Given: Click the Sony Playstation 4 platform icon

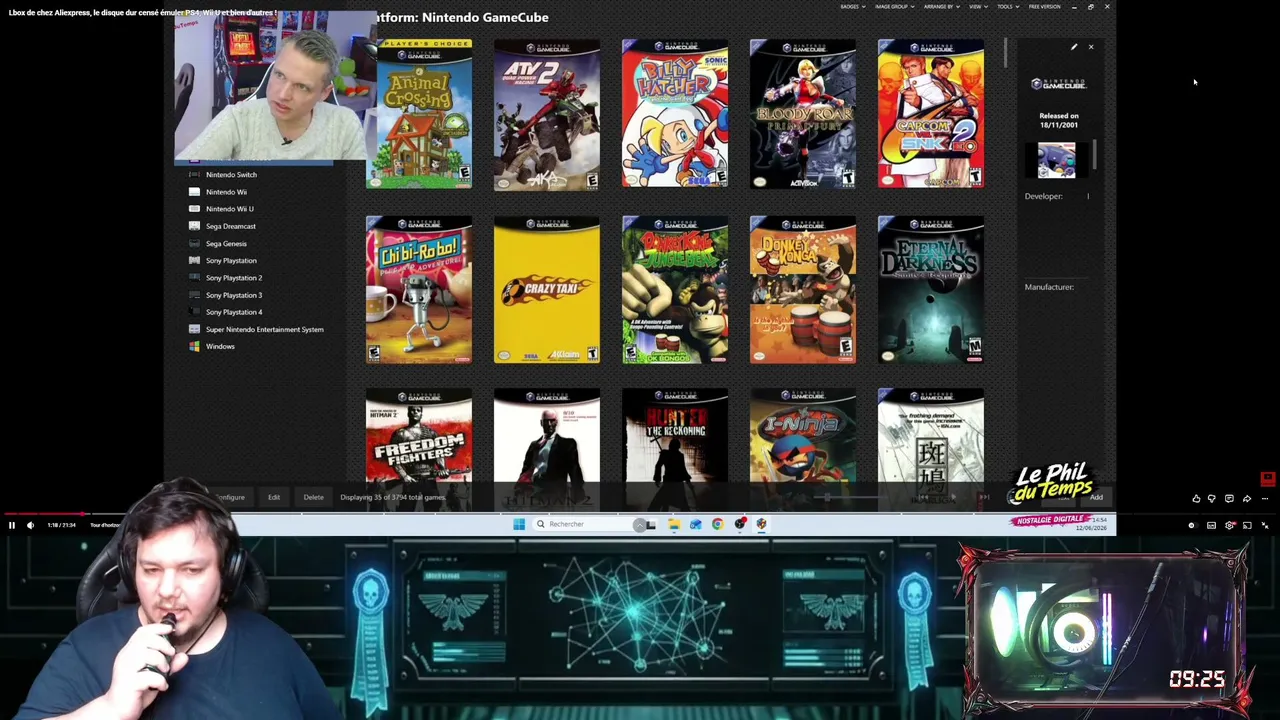Looking at the screenshot, I should coord(194,312).
